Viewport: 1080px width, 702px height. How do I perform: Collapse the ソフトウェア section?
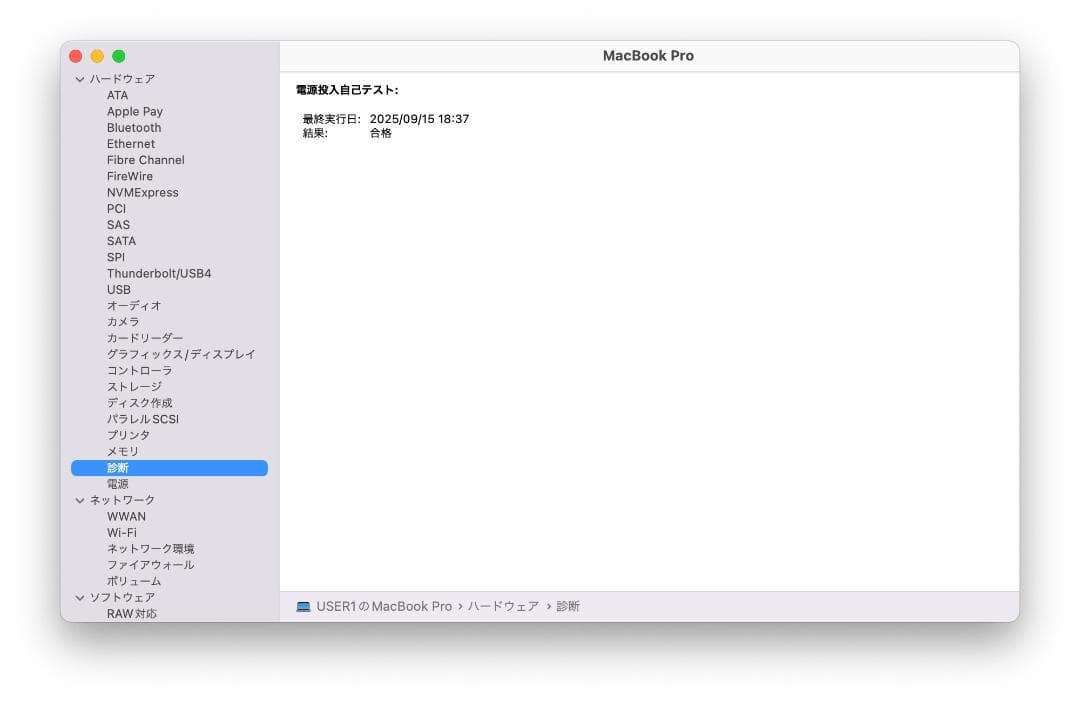(80, 597)
